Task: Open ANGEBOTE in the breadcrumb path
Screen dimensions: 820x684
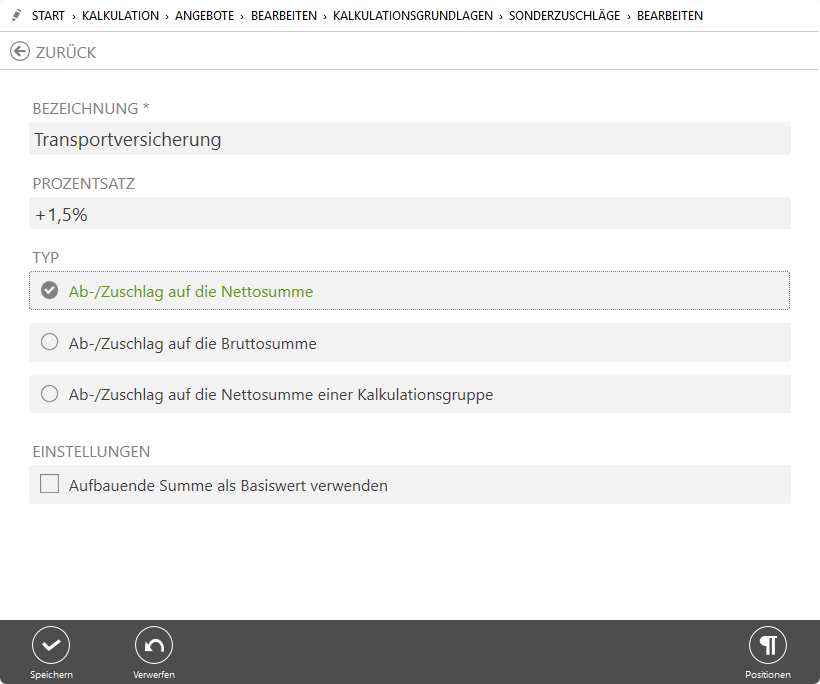Action: [205, 16]
